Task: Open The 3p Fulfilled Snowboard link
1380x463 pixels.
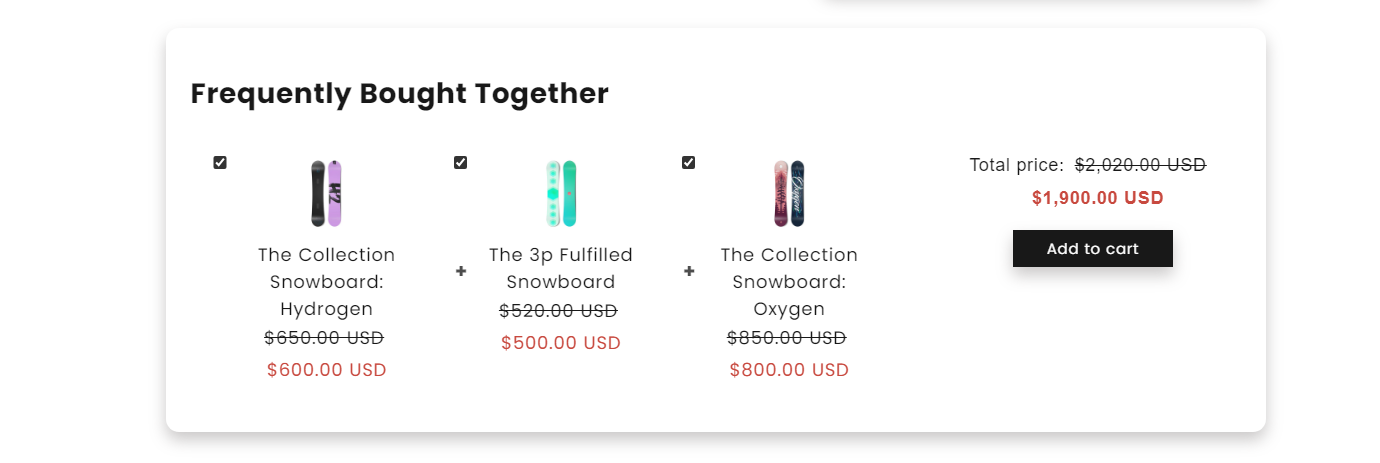Action: pos(561,268)
